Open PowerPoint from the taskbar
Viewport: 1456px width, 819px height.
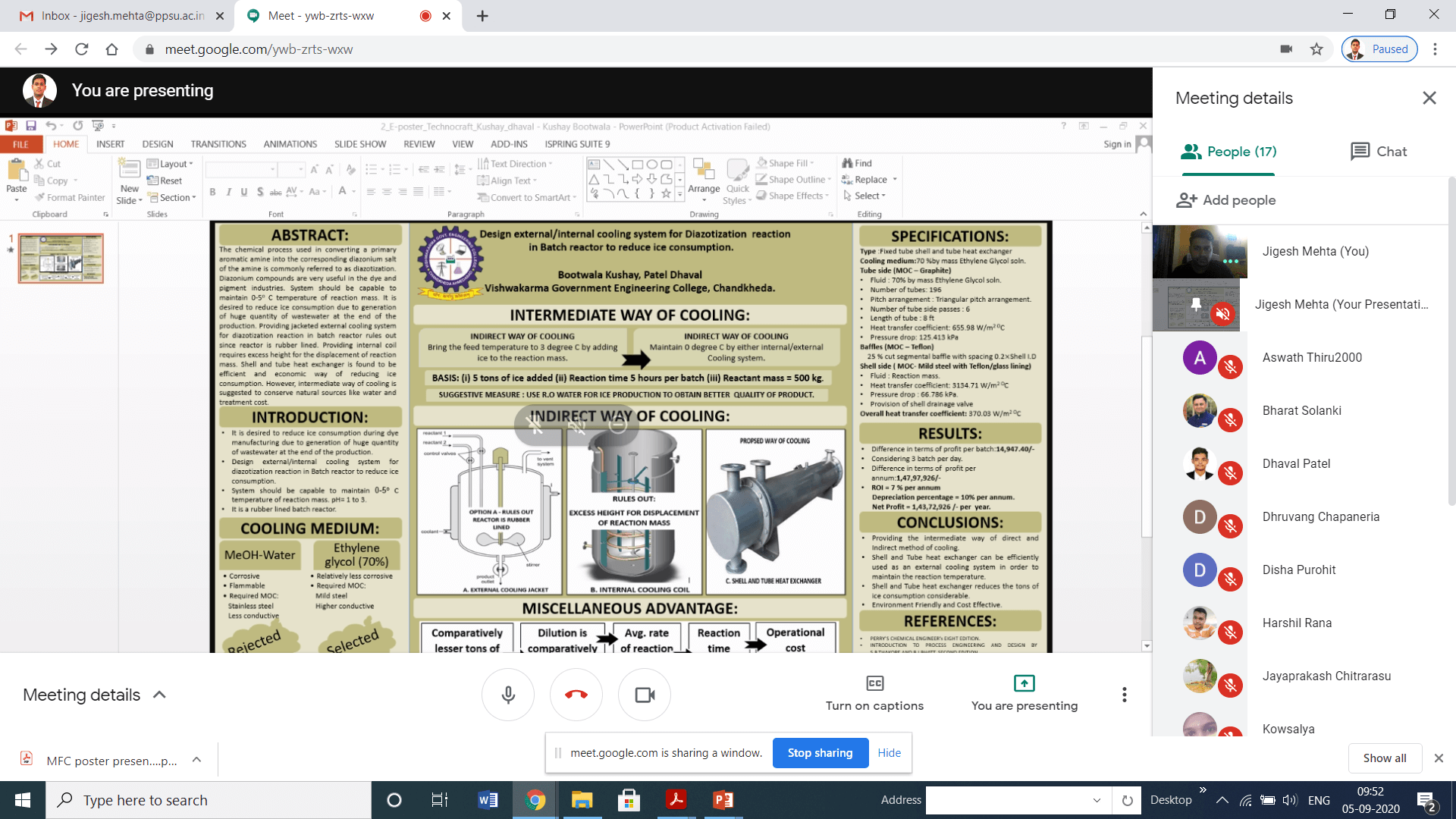tap(723, 800)
